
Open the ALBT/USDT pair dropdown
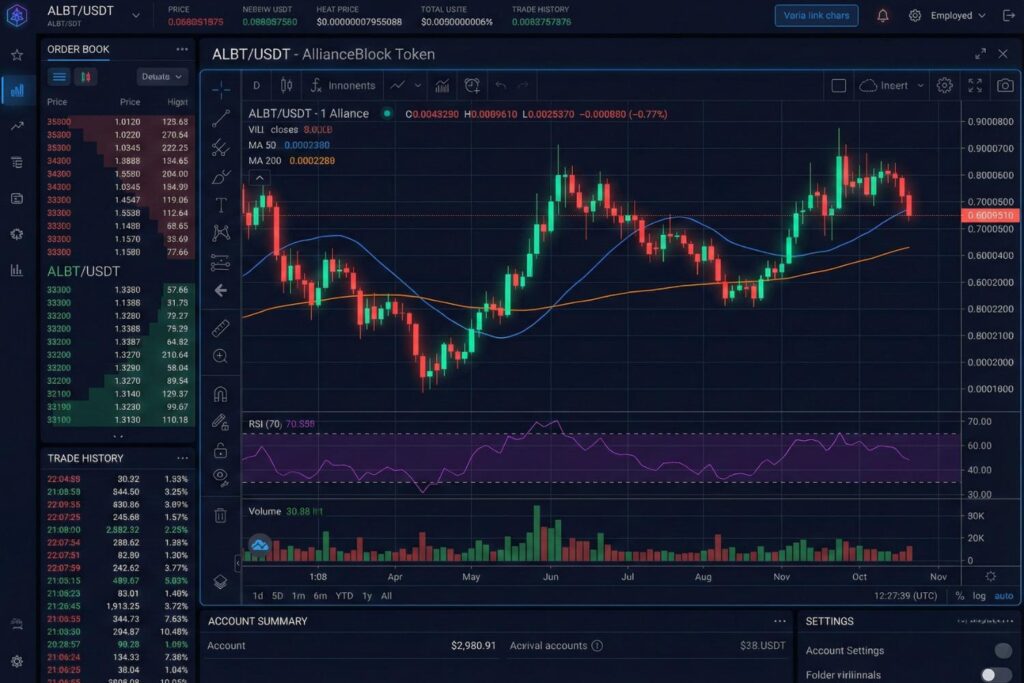click(135, 15)
